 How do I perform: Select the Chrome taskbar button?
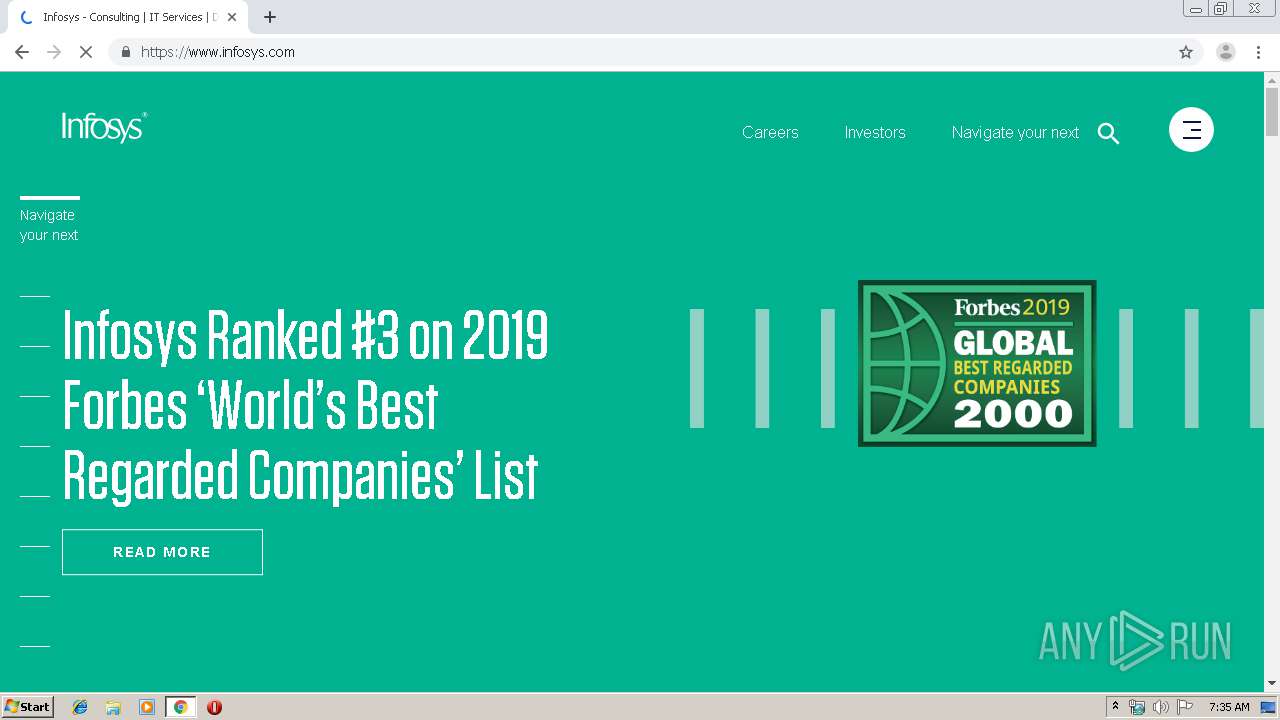point(180,707)
